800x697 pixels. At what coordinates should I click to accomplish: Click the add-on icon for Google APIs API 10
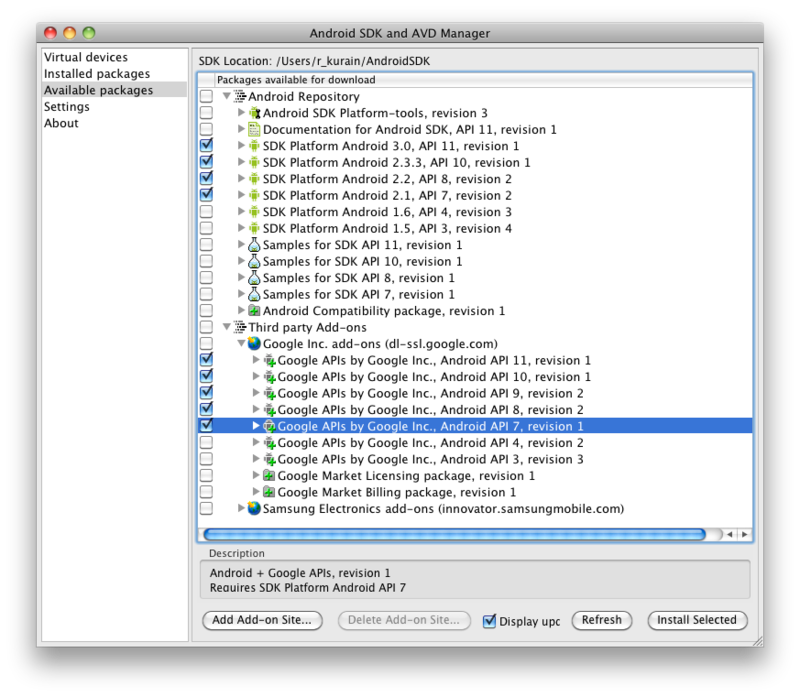pos(269,377)
